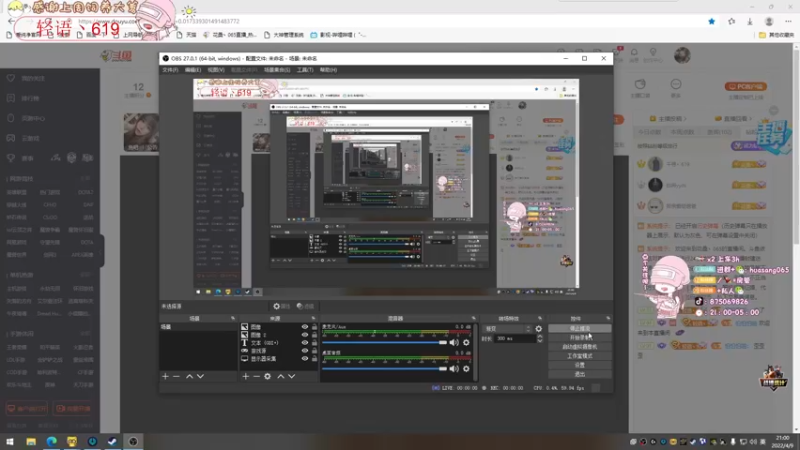Pop out the Audio Mixer dock panel icon

[x=473, y=318]
